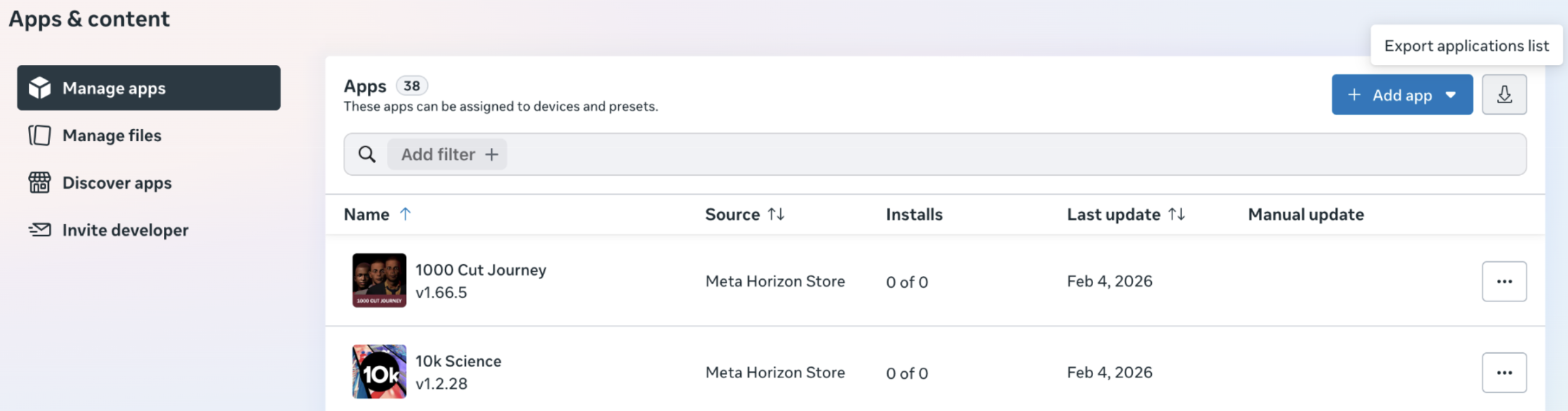The image size is (1568, 411).
Task: Click the Invite developer envelope icon
Action: pos(40,230)
